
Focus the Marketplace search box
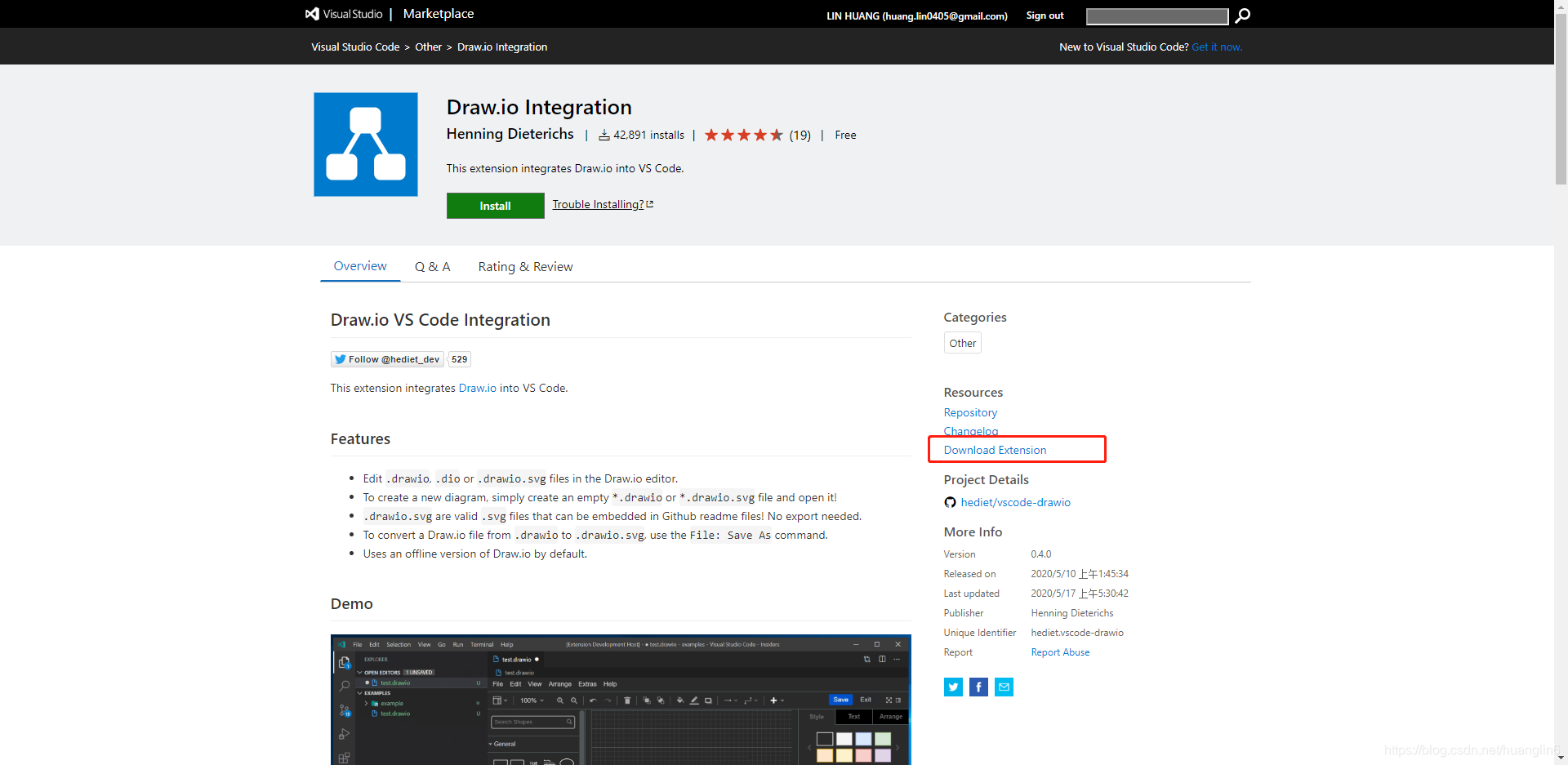pos(1157,16)
